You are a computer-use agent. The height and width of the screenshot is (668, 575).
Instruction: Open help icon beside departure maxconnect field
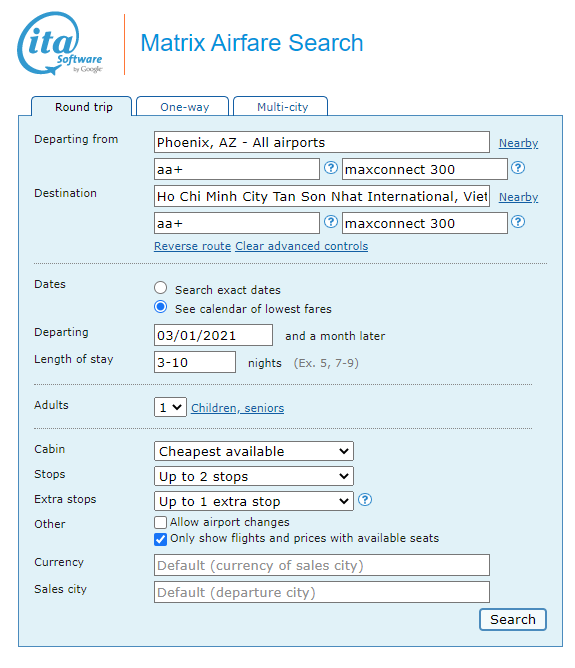[x=518, y=168]
